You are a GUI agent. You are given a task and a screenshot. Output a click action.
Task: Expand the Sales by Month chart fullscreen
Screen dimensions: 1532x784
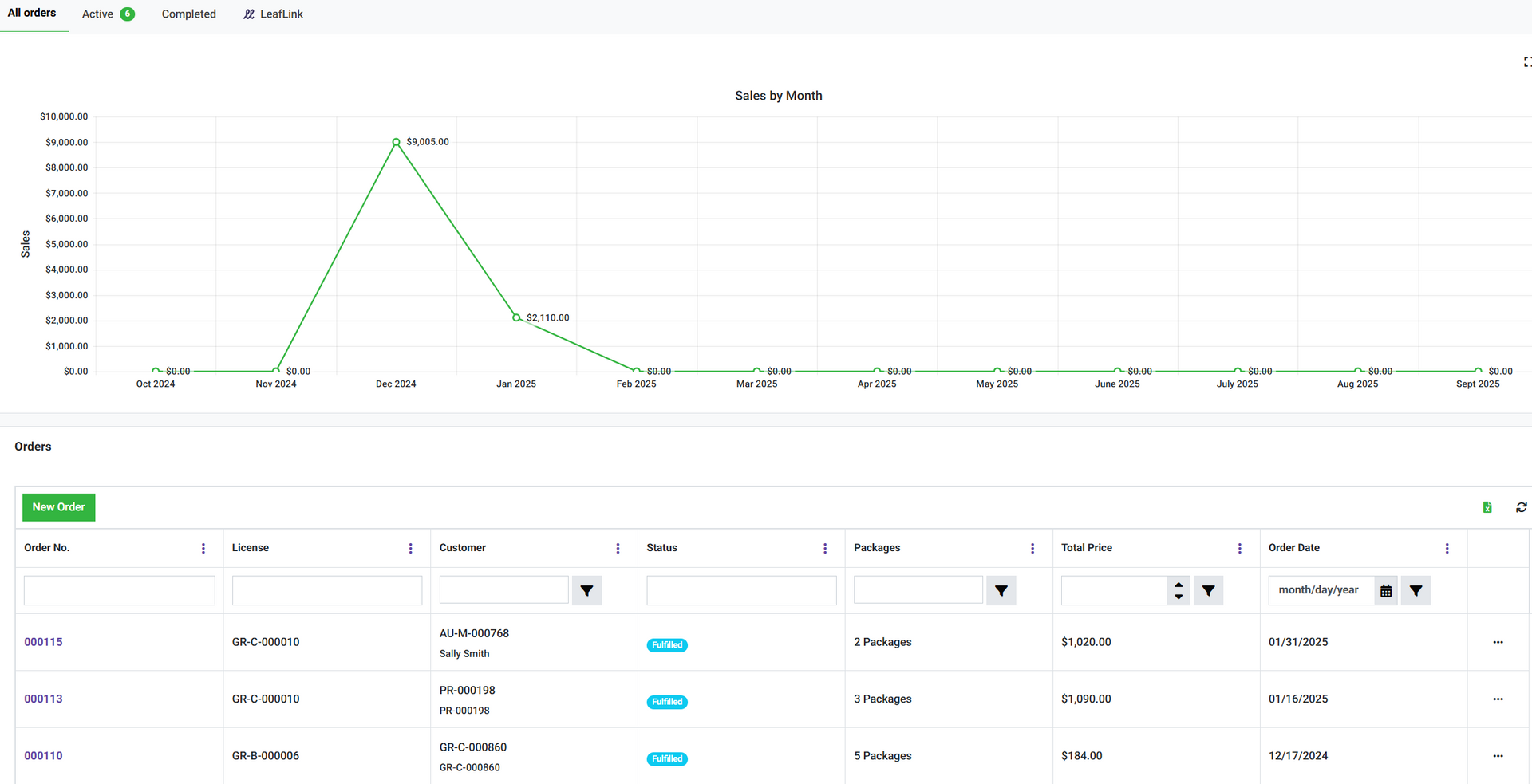tap(1527, 61)
